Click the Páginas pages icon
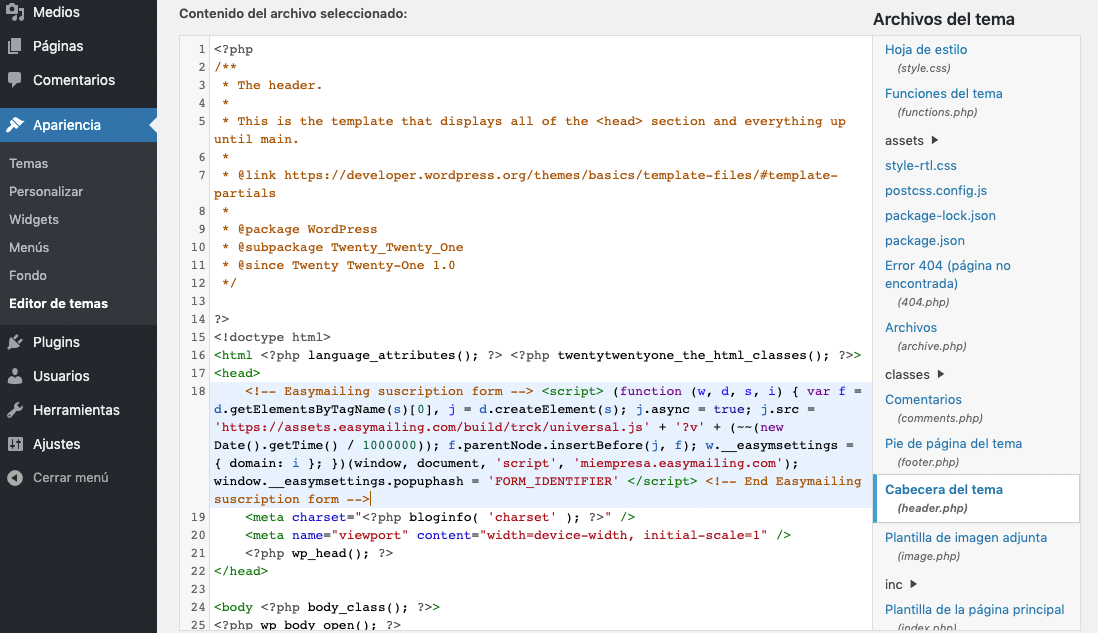The width and height of the screenshot is (1098, 633). pyautogui.click(x=15, y=46)
